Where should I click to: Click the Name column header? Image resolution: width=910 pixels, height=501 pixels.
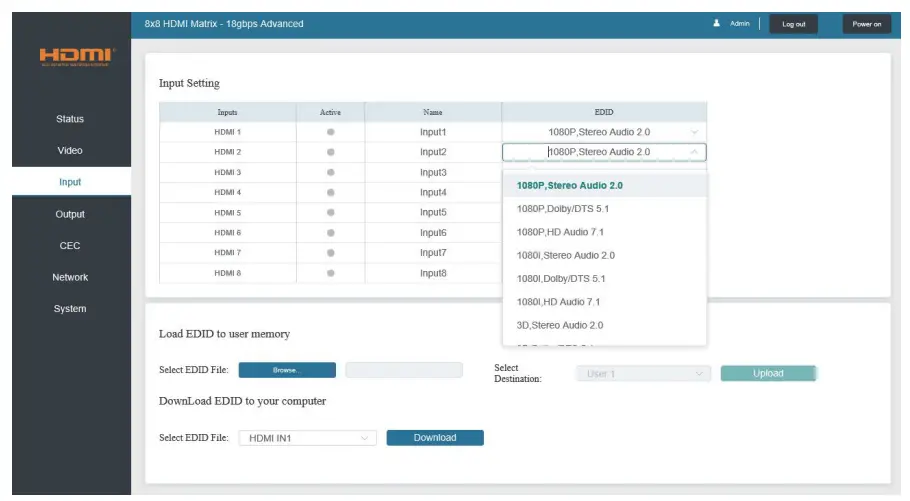[x=433, y=112]
